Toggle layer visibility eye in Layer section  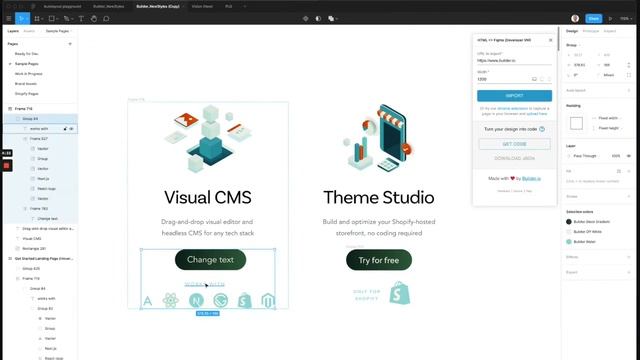pyautogui.click(x=629, y=156)
